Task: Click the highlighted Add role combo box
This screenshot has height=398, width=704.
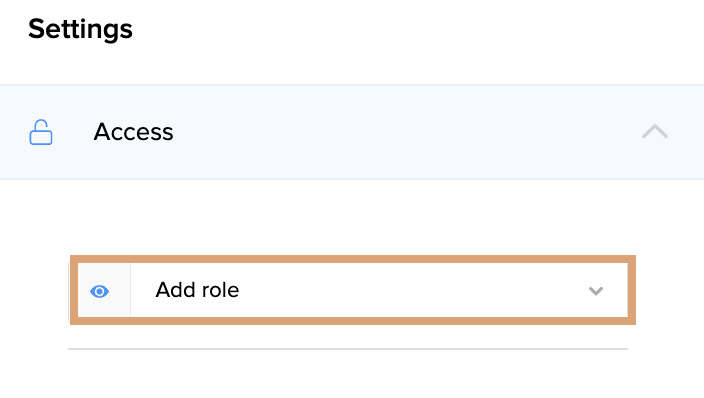Action: 352,290
